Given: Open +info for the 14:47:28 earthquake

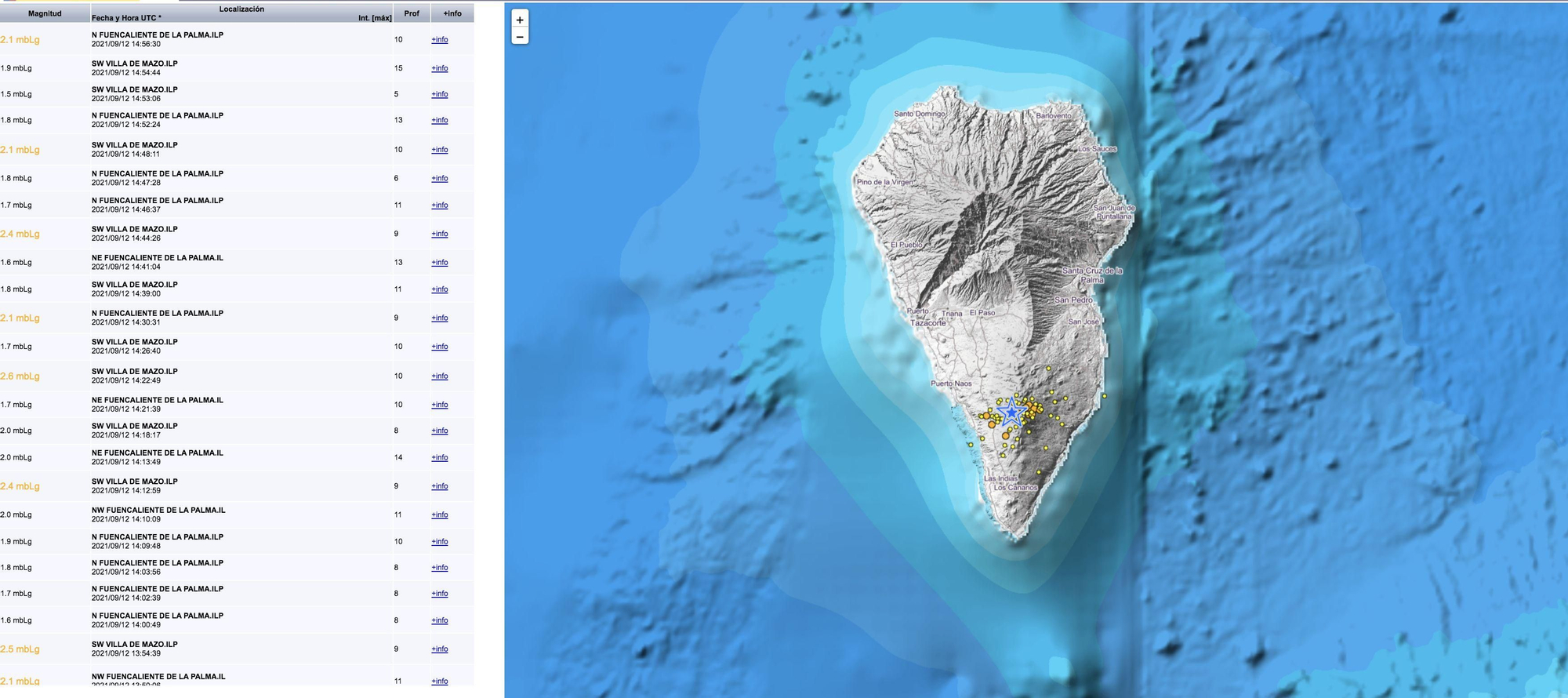Looking at the screenshot, I should click(x=440, y=178).
